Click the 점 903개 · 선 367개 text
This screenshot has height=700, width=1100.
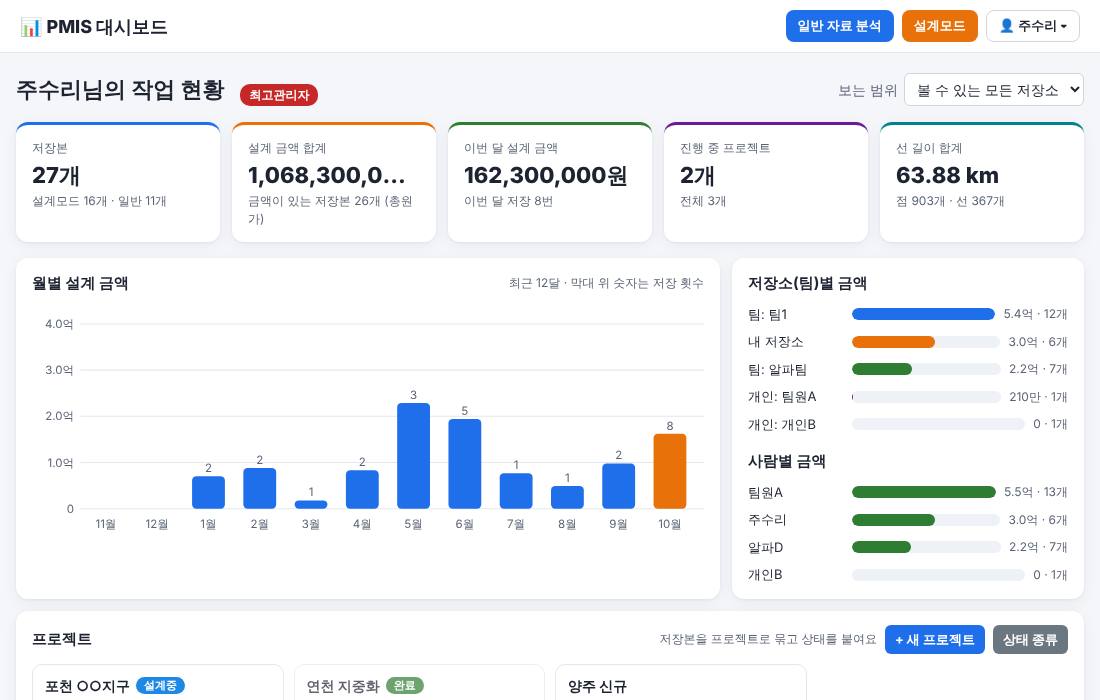click(950, 201)
